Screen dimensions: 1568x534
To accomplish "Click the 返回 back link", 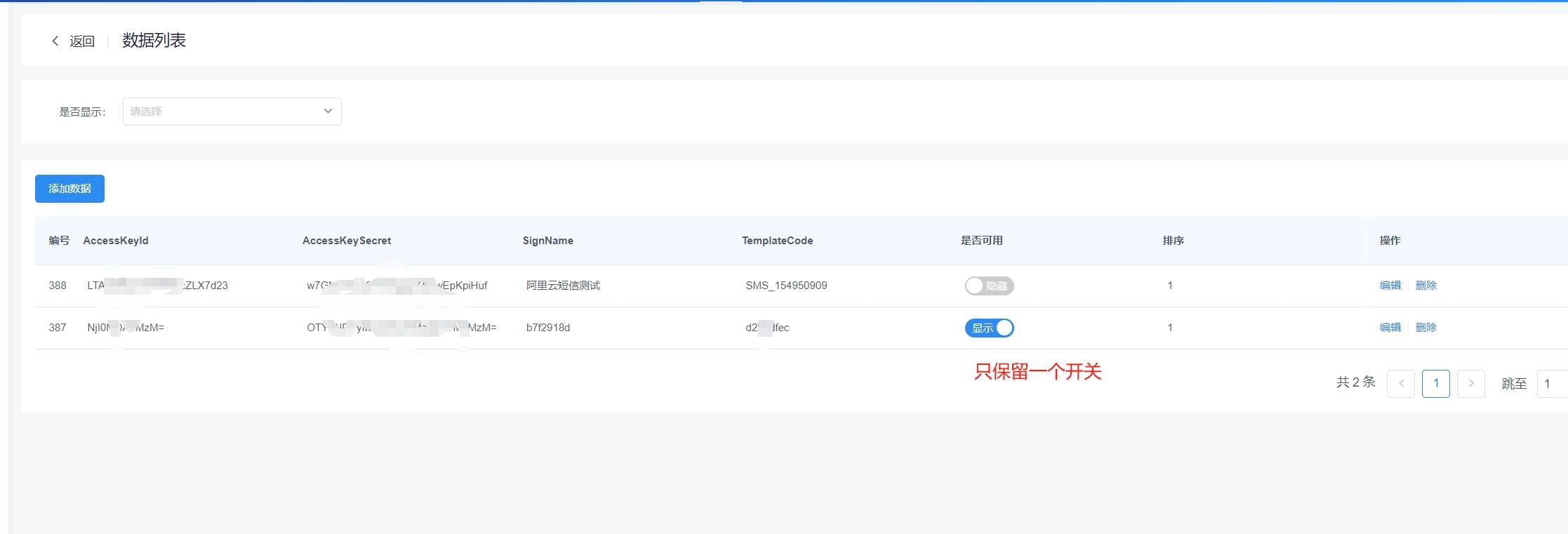I will coord(81,41).
